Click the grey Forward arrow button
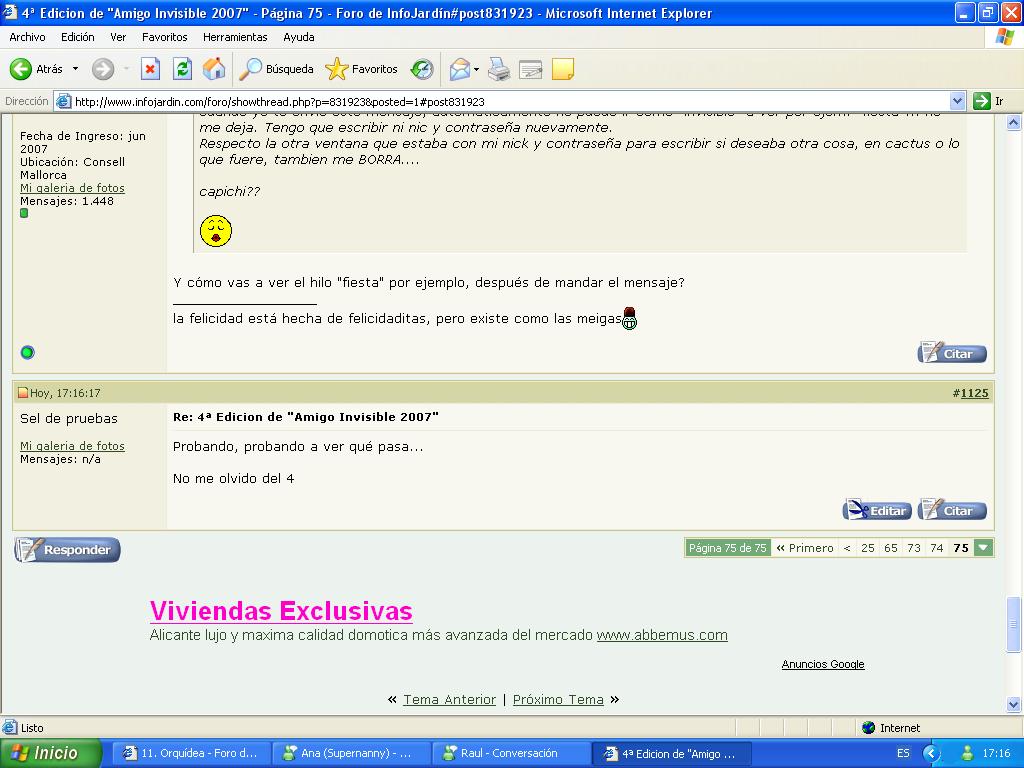 click(x=103, y=69)
